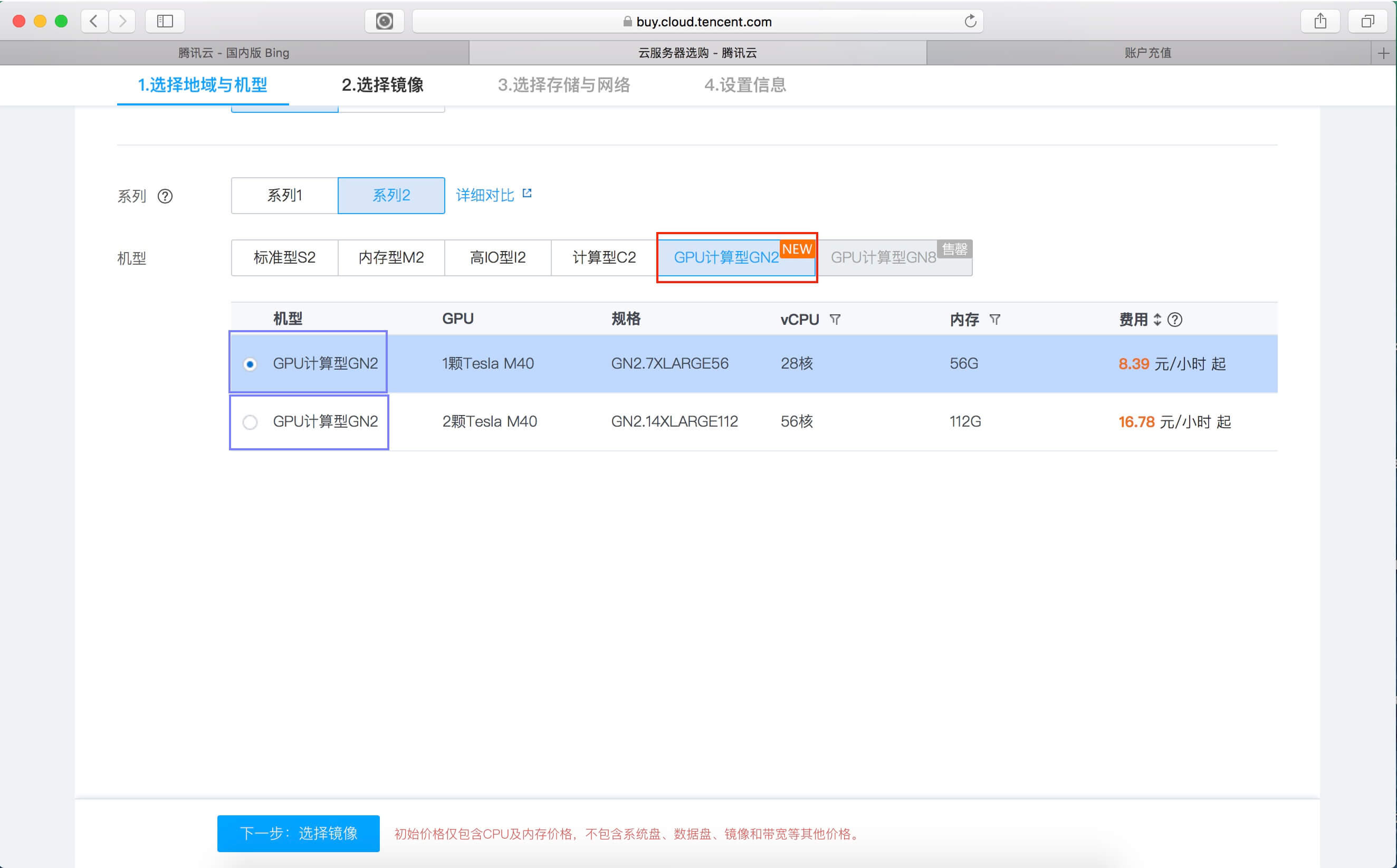
Task: Add a new tab with plus icon
Action: (1383, 53)
